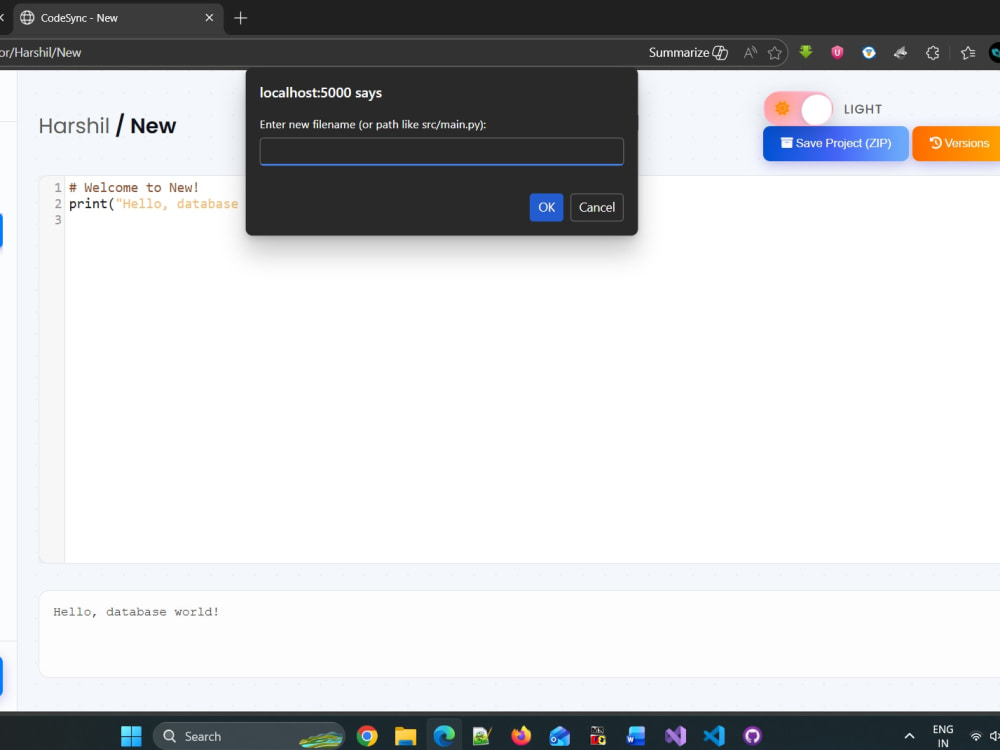Click the Summarize button in address bar
This screenshot has width=1000, height=750.
(x=688, y=53)
